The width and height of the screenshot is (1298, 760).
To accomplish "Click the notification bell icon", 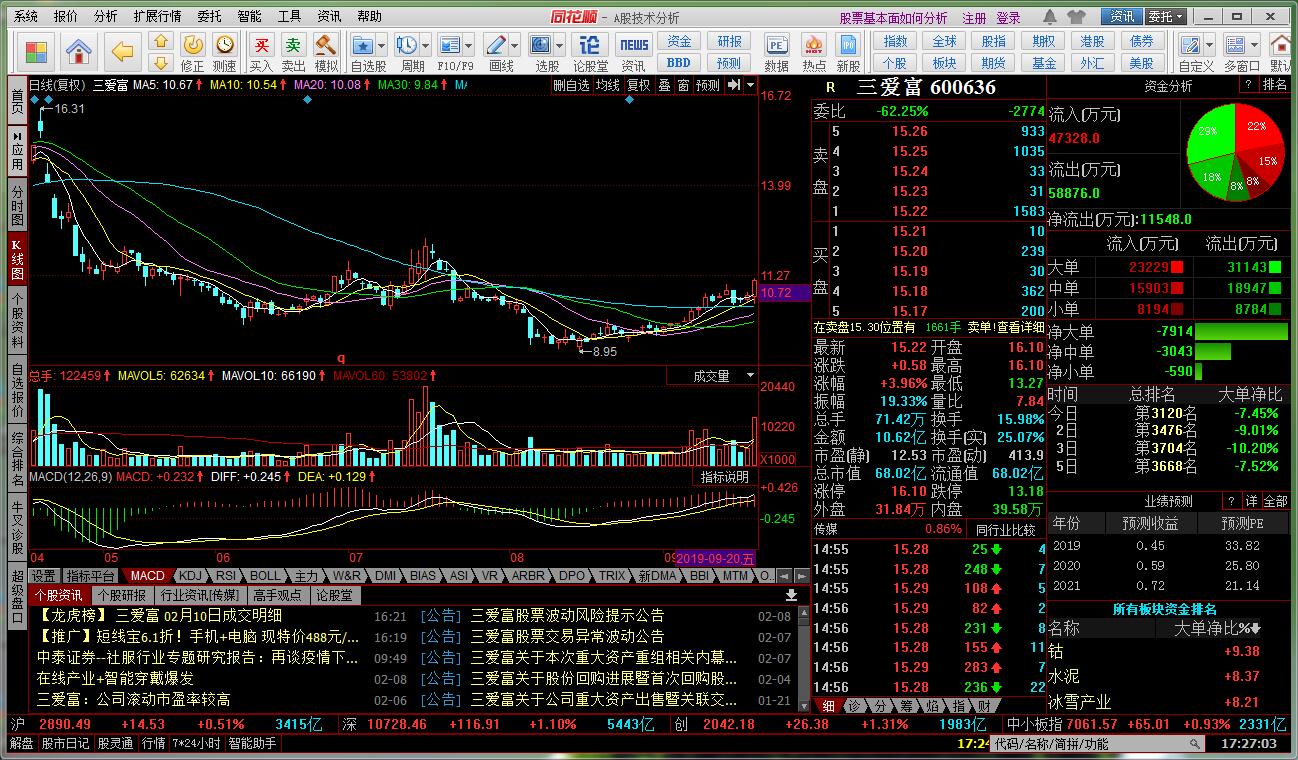I will (x=1049, y=17).
